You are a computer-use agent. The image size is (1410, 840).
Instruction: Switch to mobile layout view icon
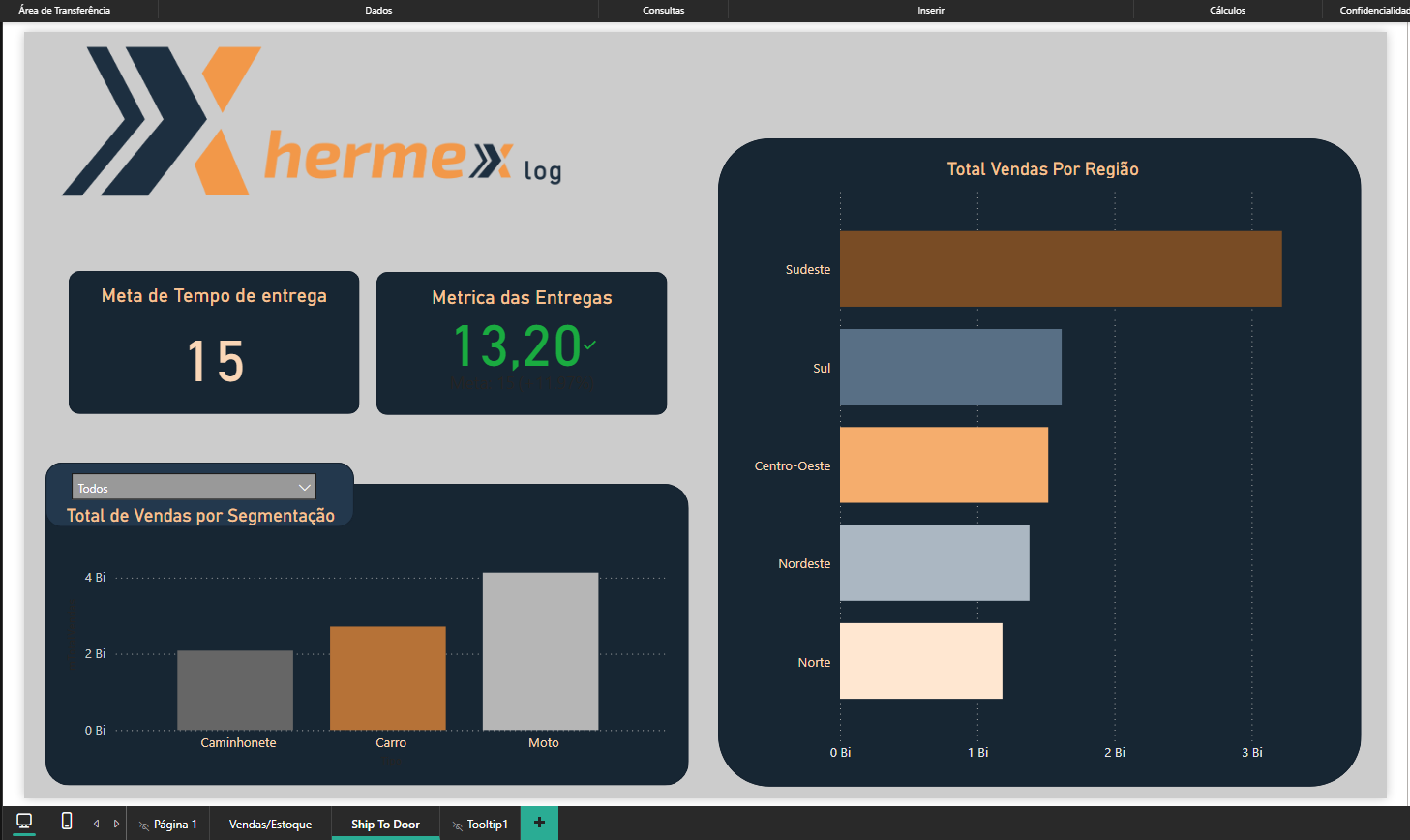click(x=67, y=821)
